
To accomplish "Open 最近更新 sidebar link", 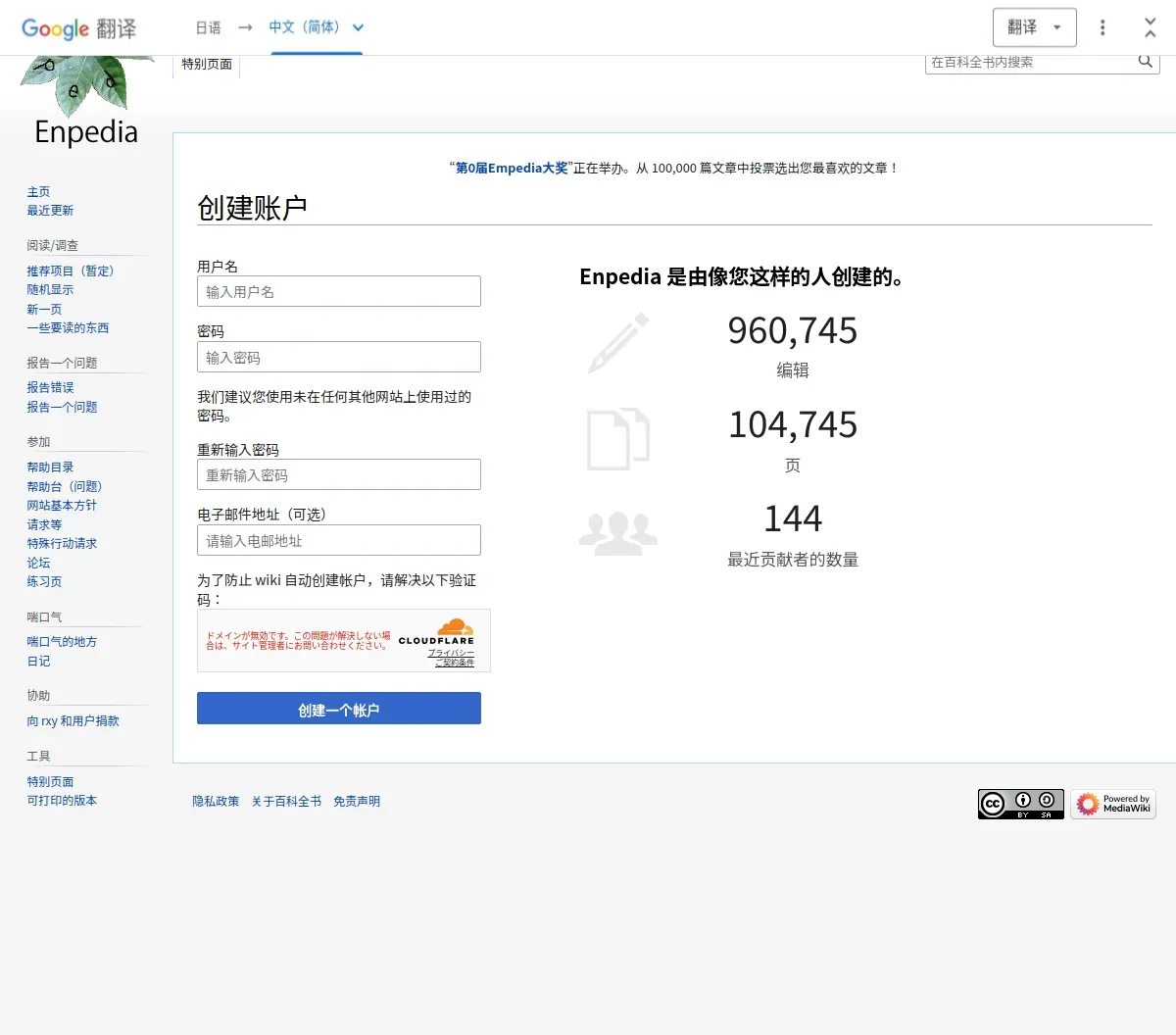I will pos(50,211).
